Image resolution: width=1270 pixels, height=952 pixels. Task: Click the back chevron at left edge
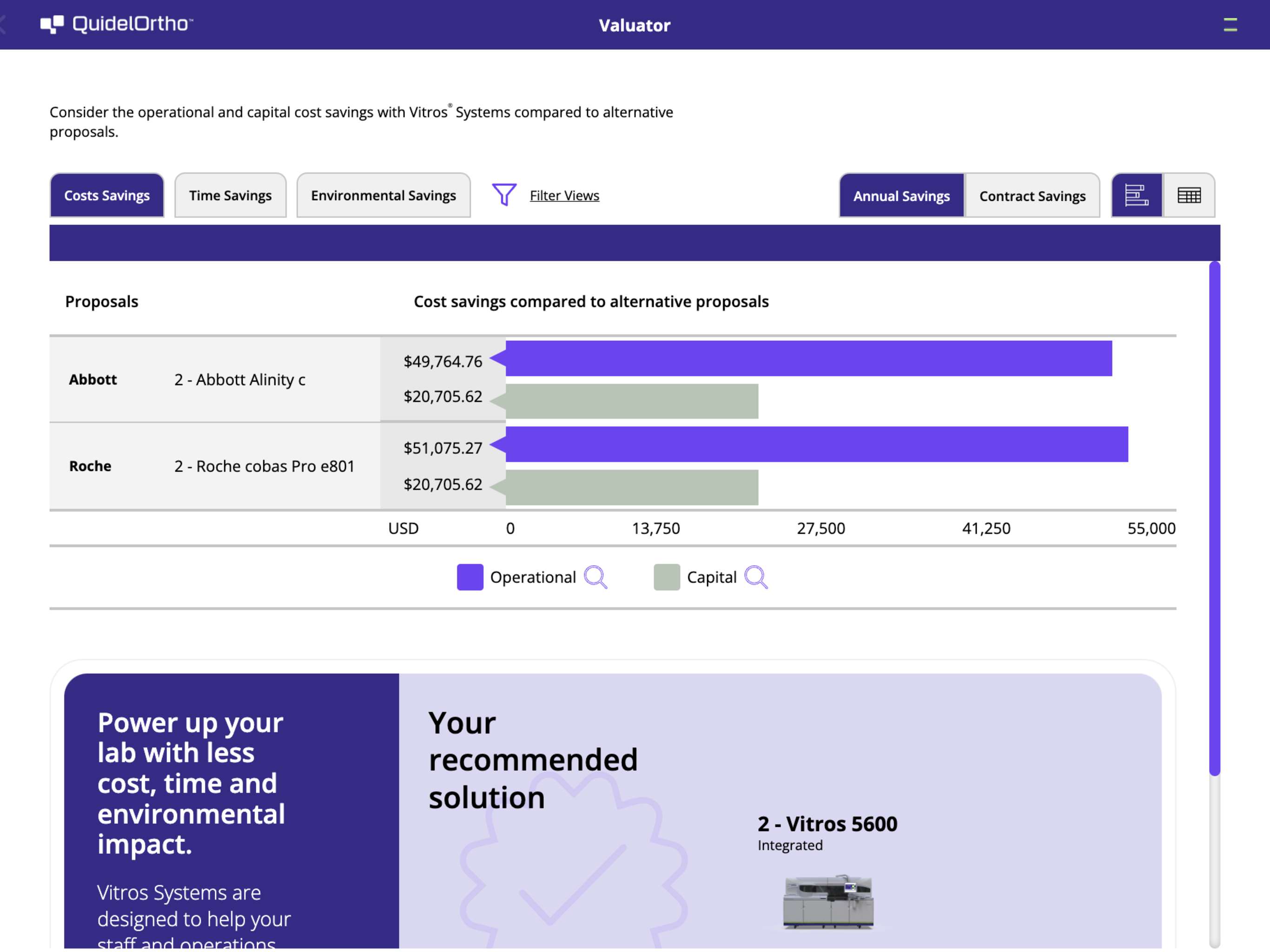point(2,25)
